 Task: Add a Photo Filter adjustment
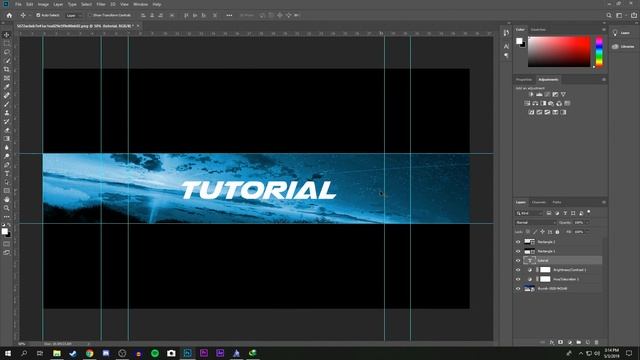tap(551, 103)
